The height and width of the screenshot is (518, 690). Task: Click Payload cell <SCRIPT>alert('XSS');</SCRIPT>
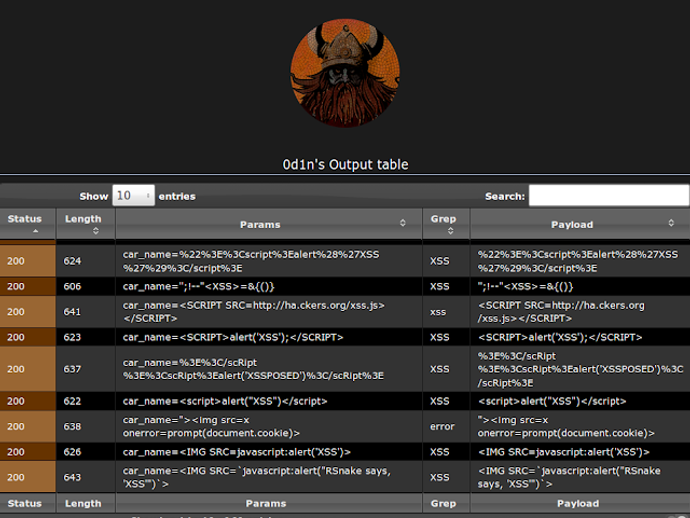(x=580, y=337)
